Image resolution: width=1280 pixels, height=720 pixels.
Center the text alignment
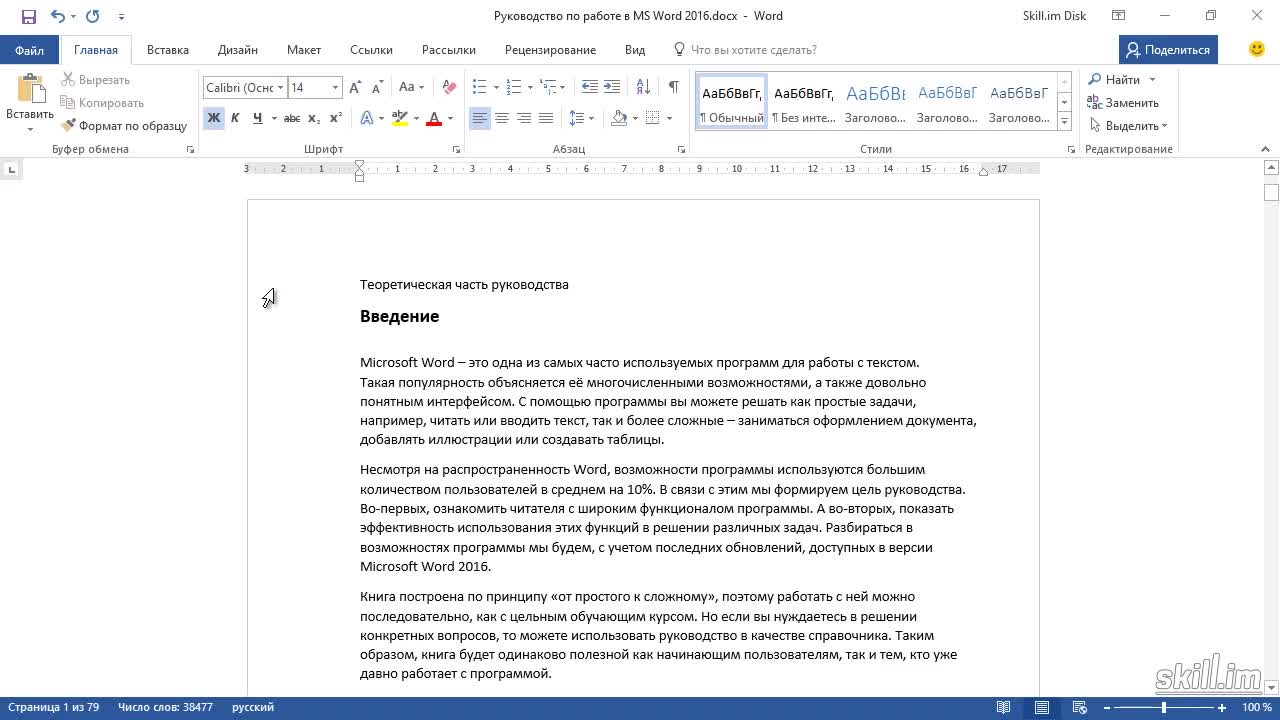pyautogui.click(x=502, y=118)
